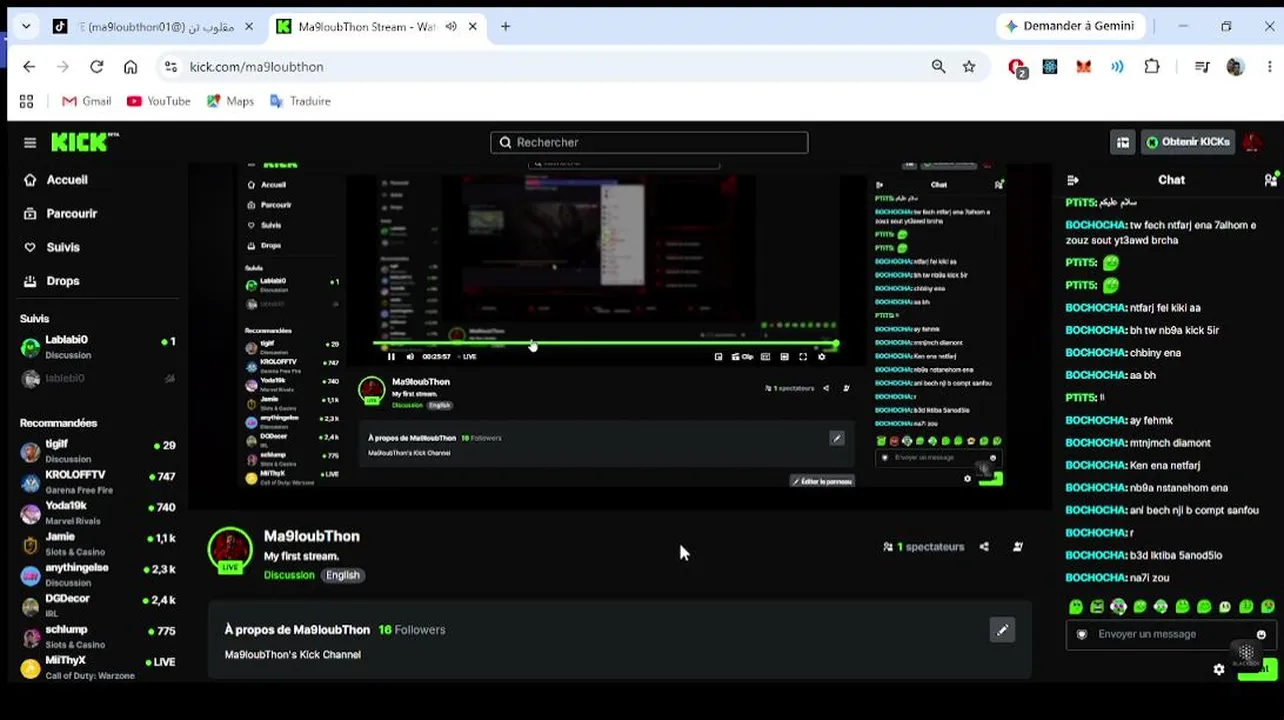Open the red extension with badge 2
Screen dimensions: 1284x720
point(1017,67)
